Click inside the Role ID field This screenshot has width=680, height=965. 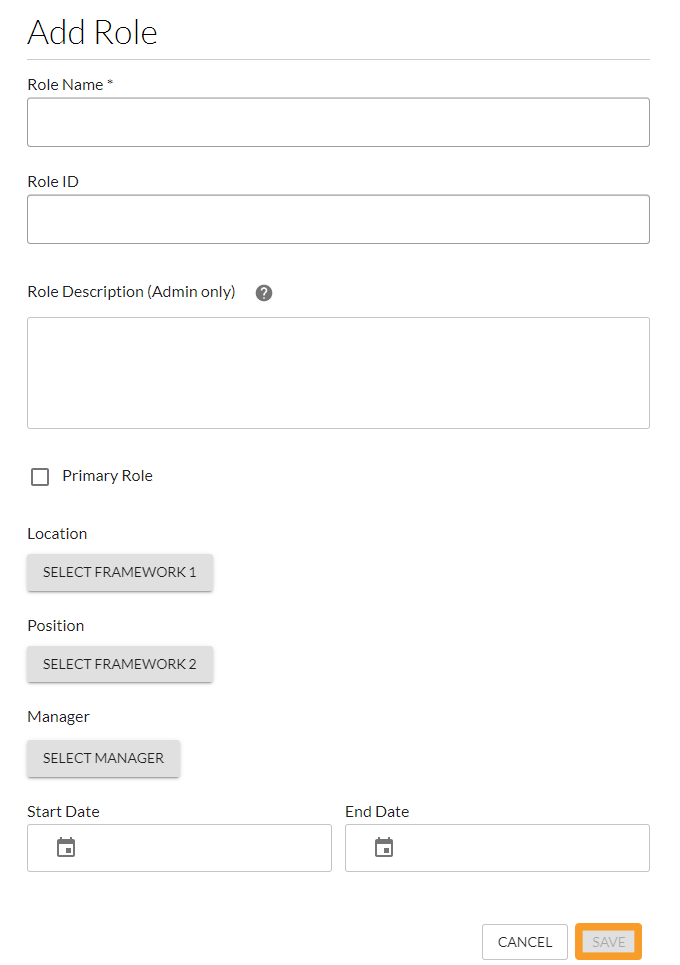point(338,218)
